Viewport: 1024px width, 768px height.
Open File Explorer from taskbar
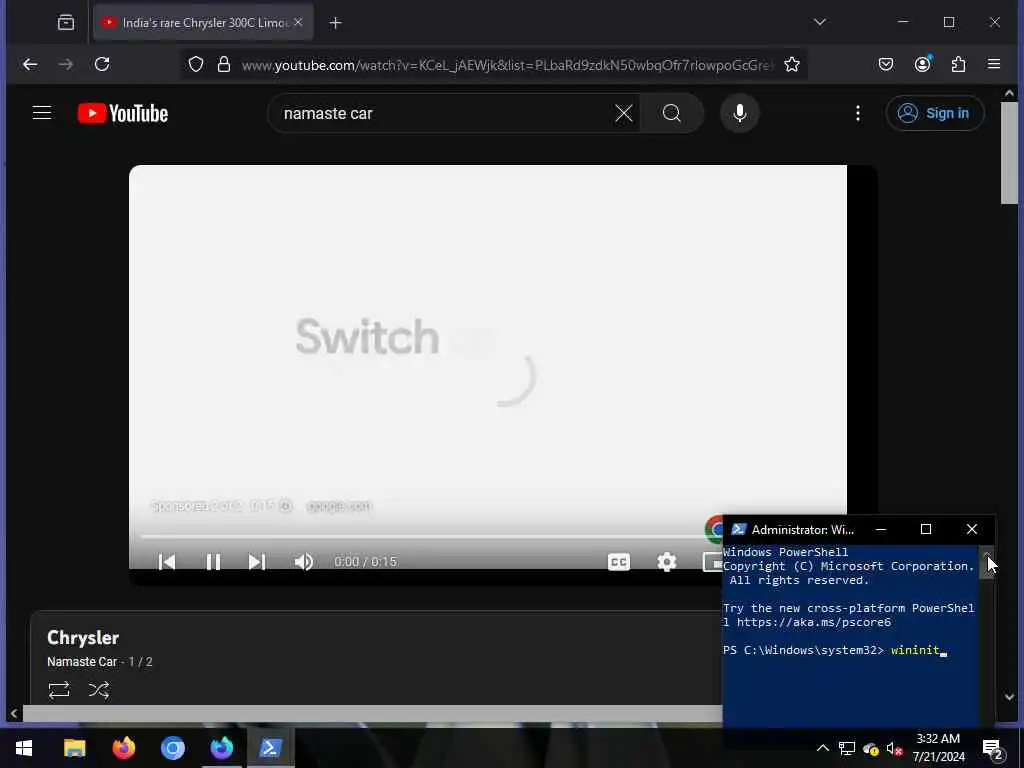tap(74, 748)
